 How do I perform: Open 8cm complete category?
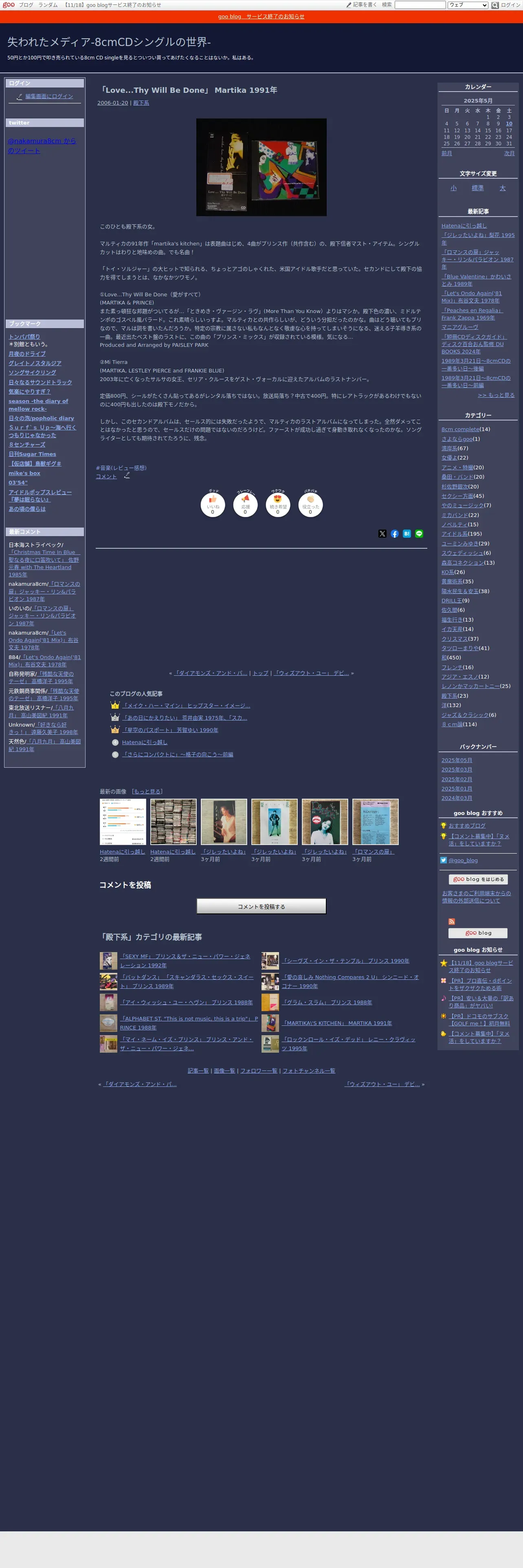pyautogui.click(x=460, y=429)
